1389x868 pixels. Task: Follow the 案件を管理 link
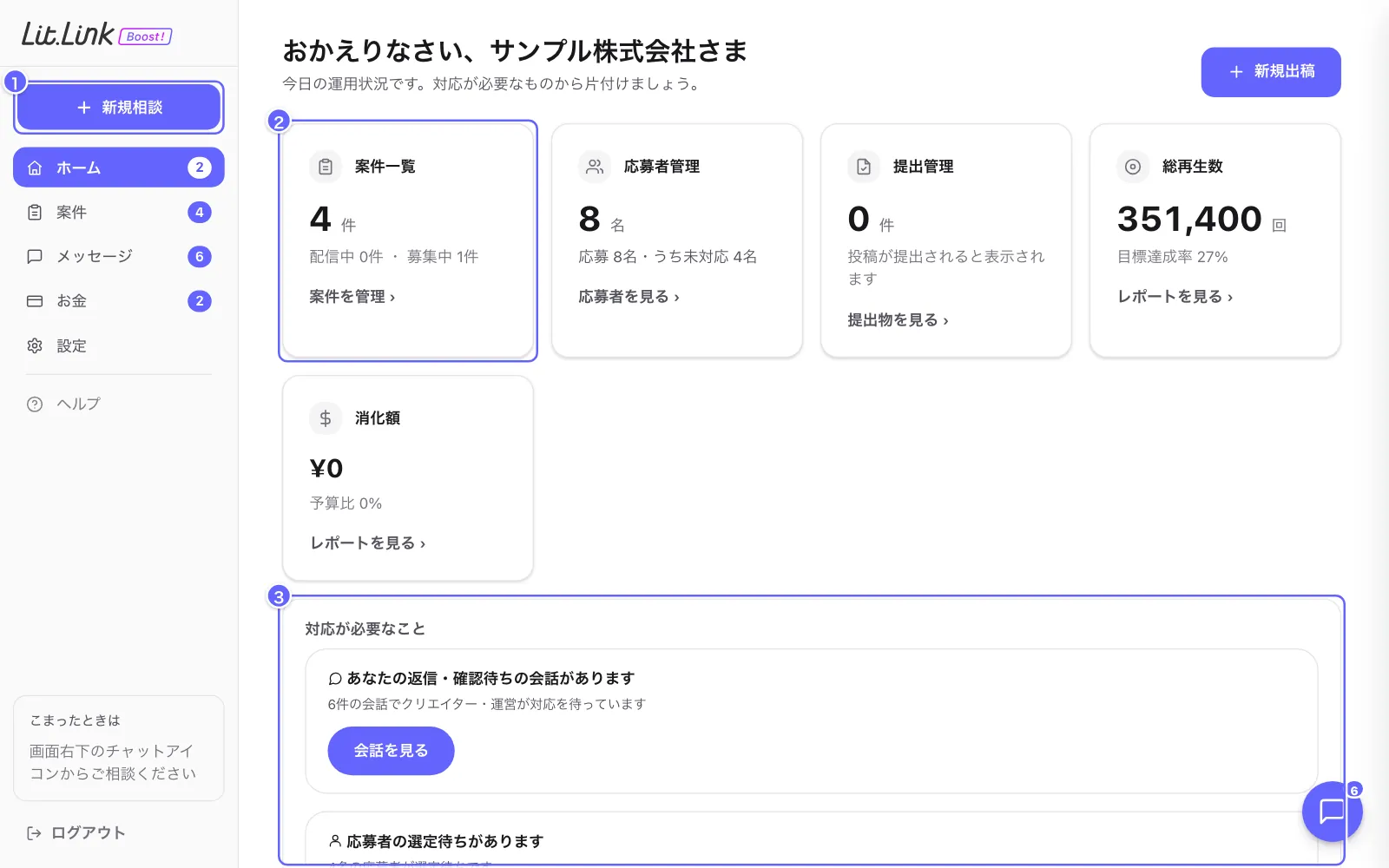pyautogui.click(x=352, y=297)
